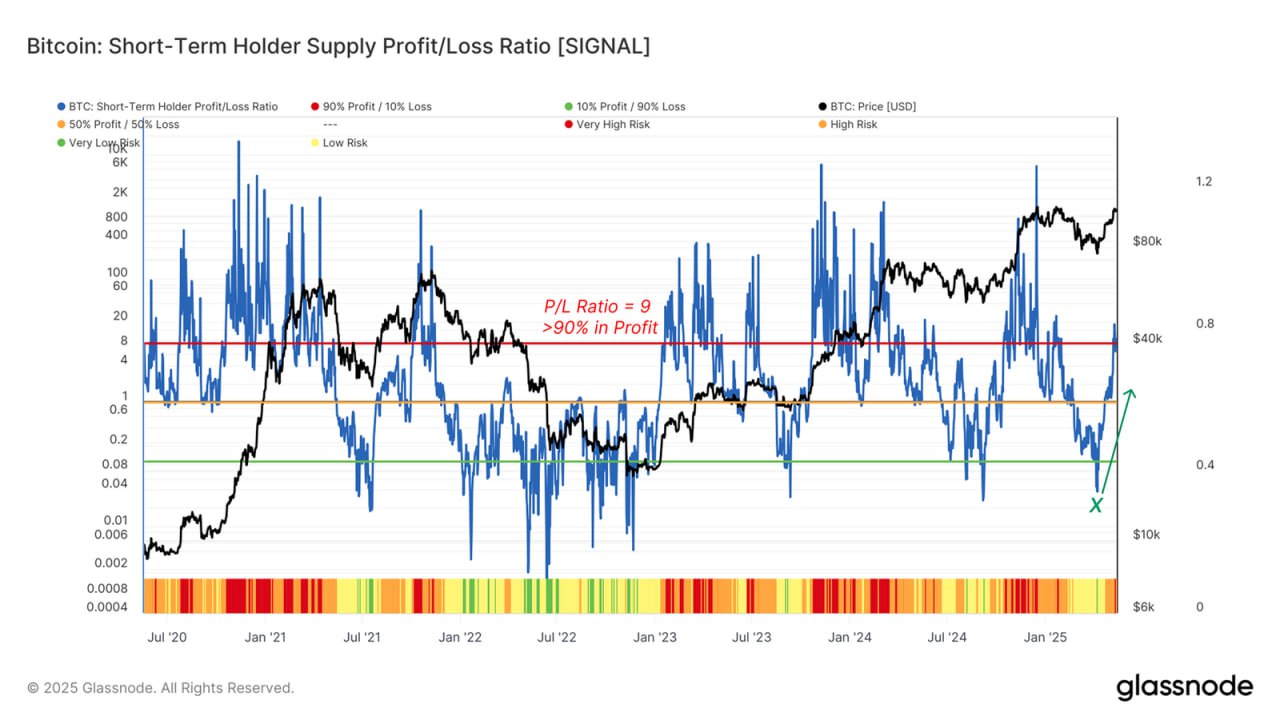Click the Glassnode copyright notice text
The image size is (1280, 720).
click(x=160, y=688)
